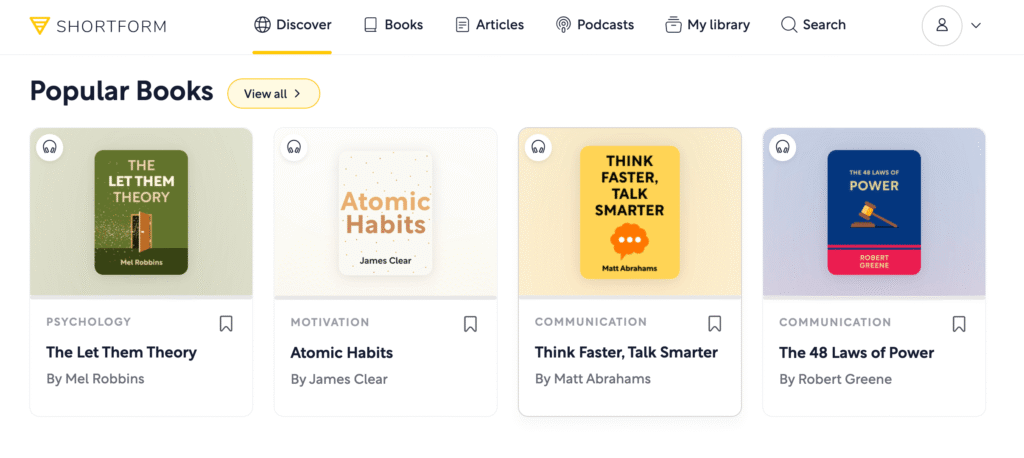Click headphones icon on Think Faster, Talk Smarter
The image size is (1024, 458).
[x=538, y=147]
